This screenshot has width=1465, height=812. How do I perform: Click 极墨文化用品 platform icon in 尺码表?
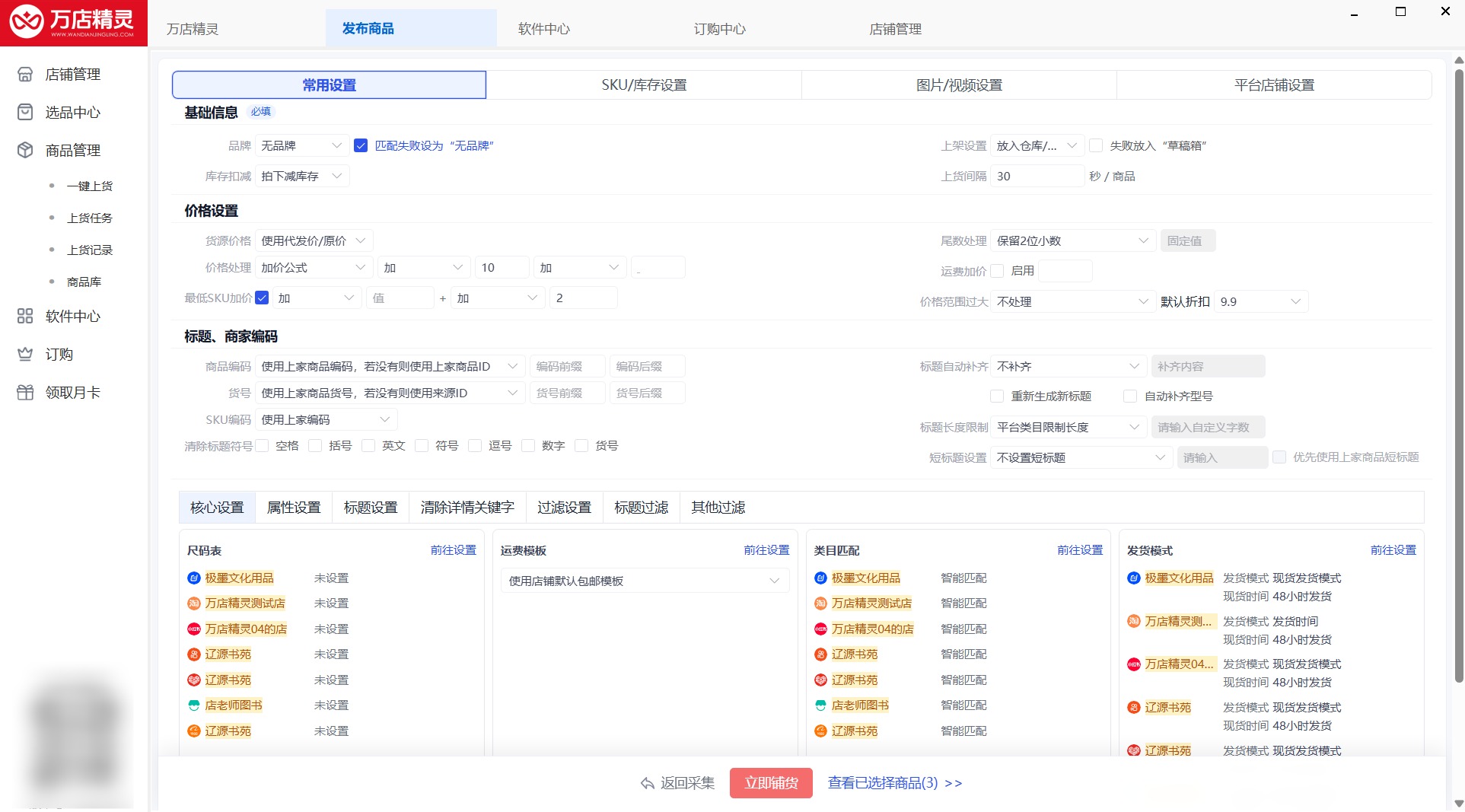coord(194,578)
